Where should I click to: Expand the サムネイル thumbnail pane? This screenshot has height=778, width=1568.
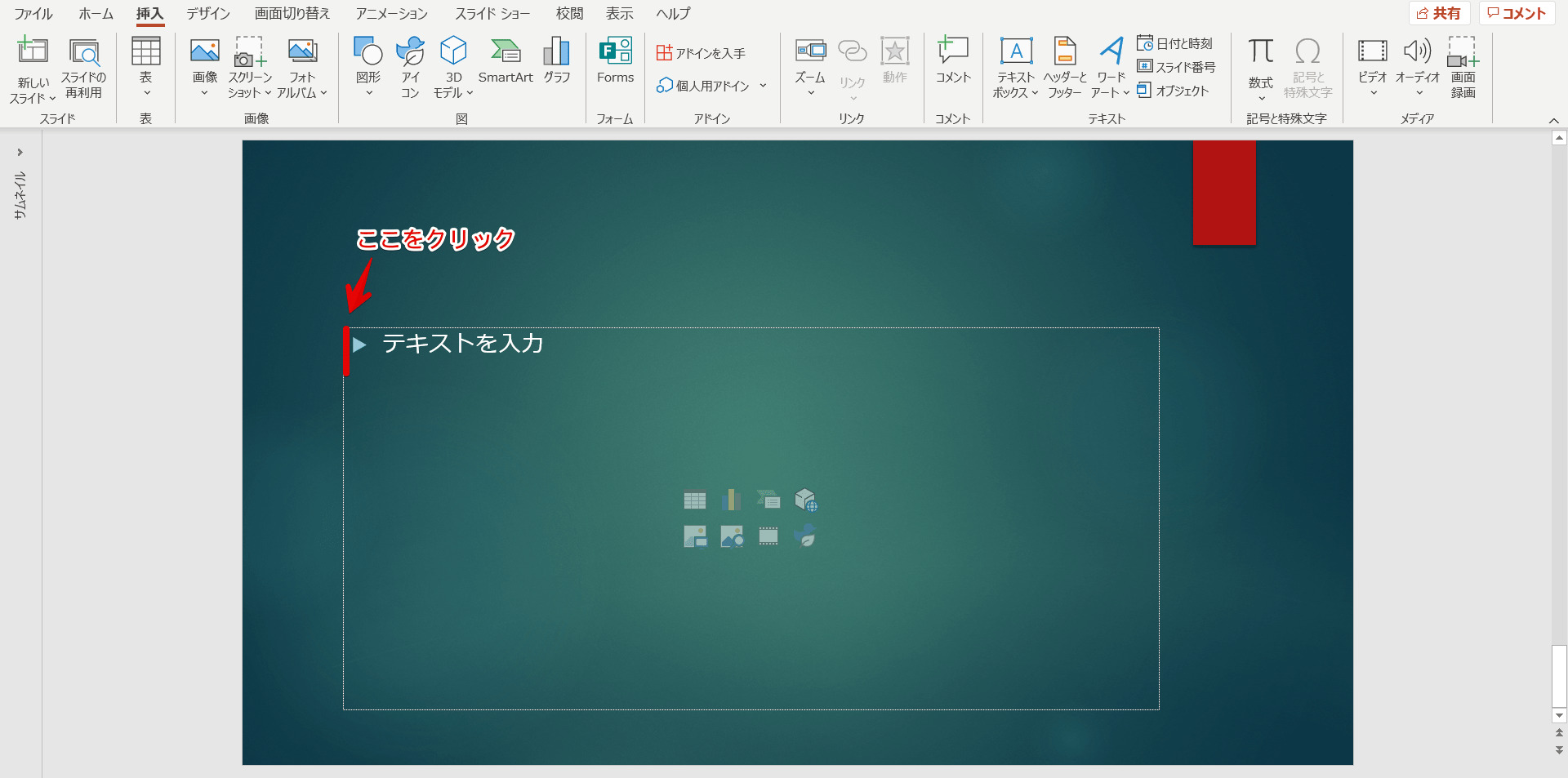click(x=20, y=153)
